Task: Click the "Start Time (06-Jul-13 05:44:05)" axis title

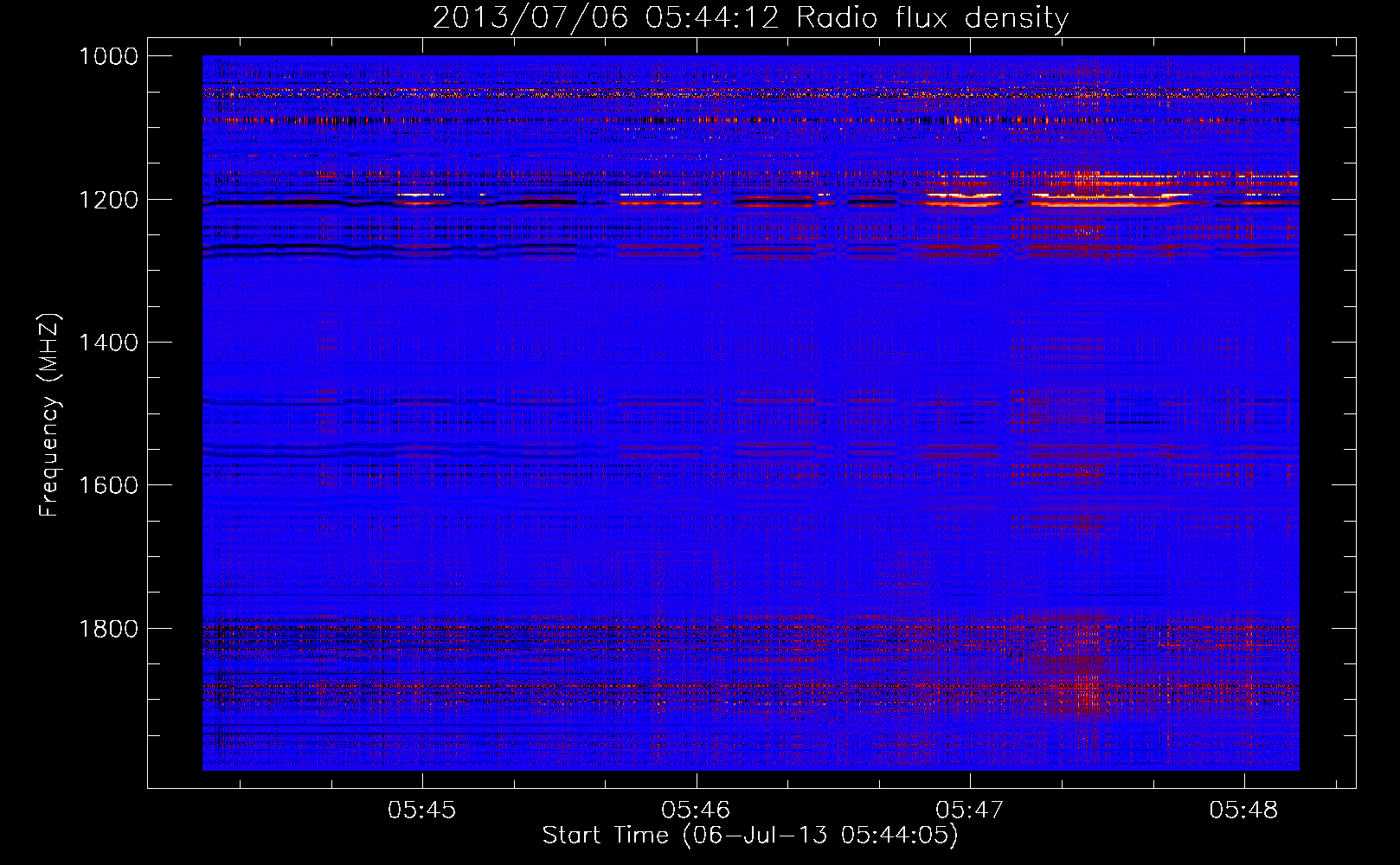Action: tap(750, 836)
